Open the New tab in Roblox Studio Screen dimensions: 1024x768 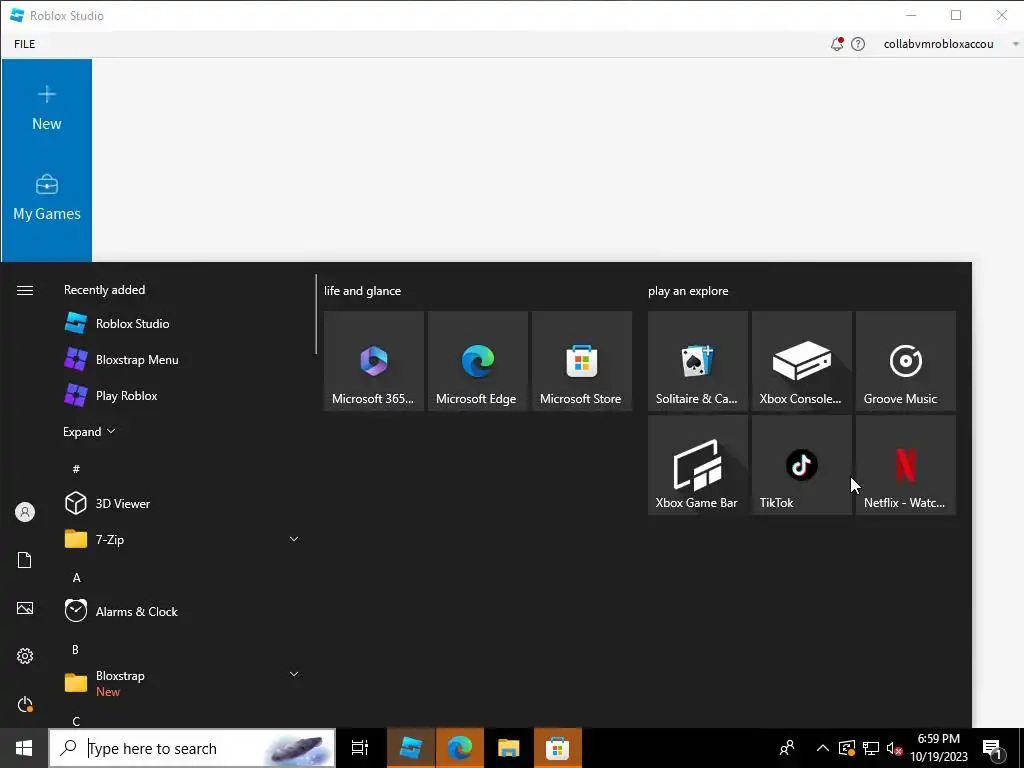point(46,108)
